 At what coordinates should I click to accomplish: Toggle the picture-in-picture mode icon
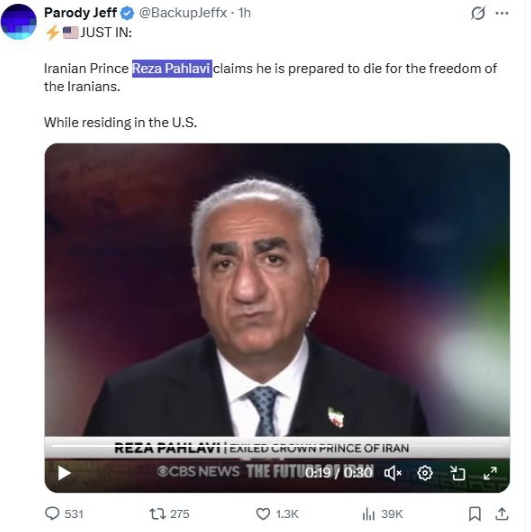pos(457,473)
